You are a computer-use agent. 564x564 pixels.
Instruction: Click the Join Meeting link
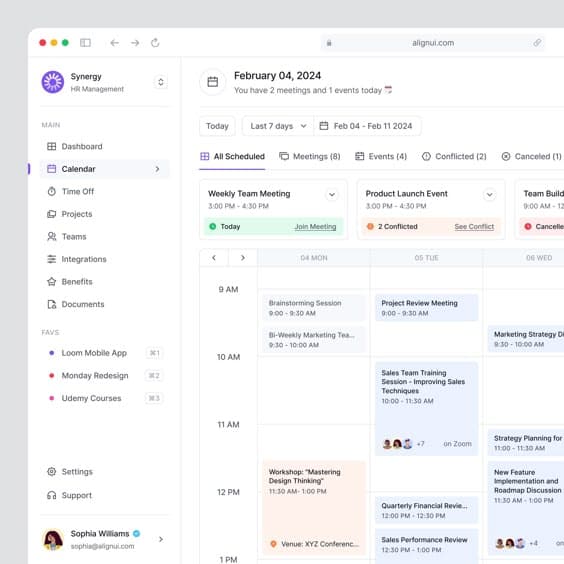click(x=315, y=227)
